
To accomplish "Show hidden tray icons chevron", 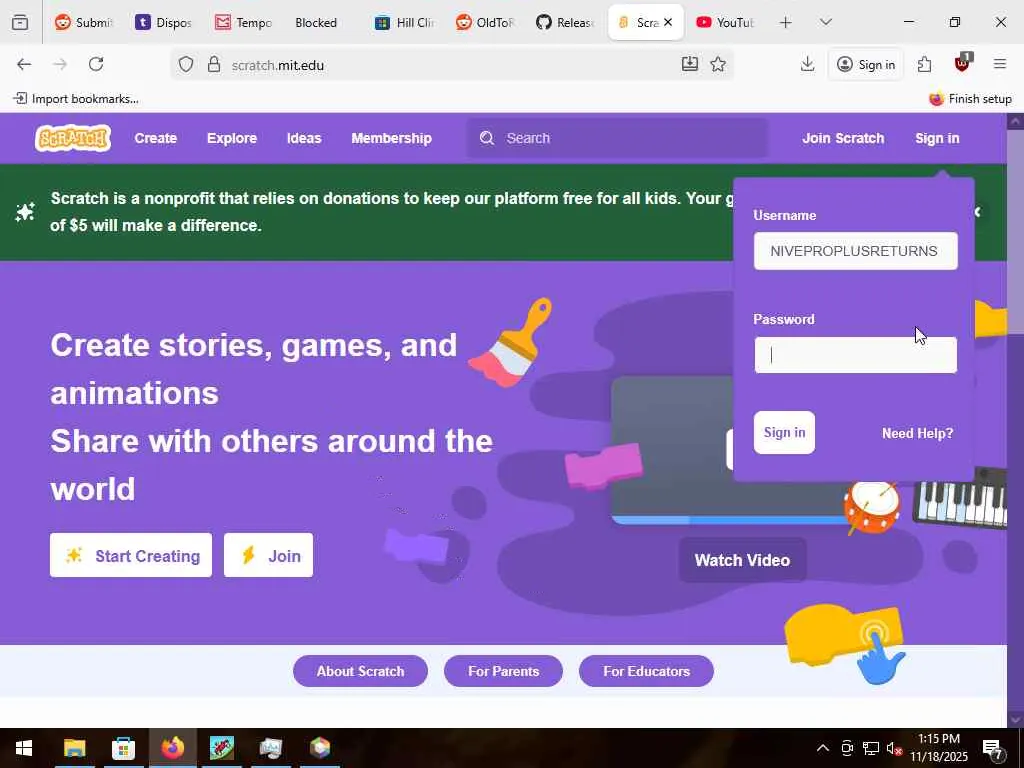I will click(x=823, y=748).
